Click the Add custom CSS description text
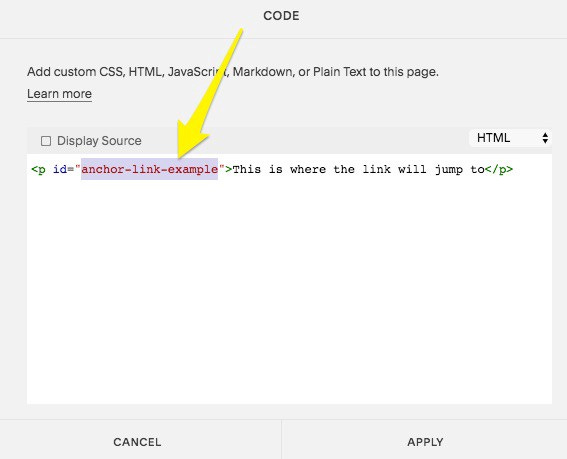Image resolution: width=567 pixels, height=459 pixels. click(x=233, y=72)
